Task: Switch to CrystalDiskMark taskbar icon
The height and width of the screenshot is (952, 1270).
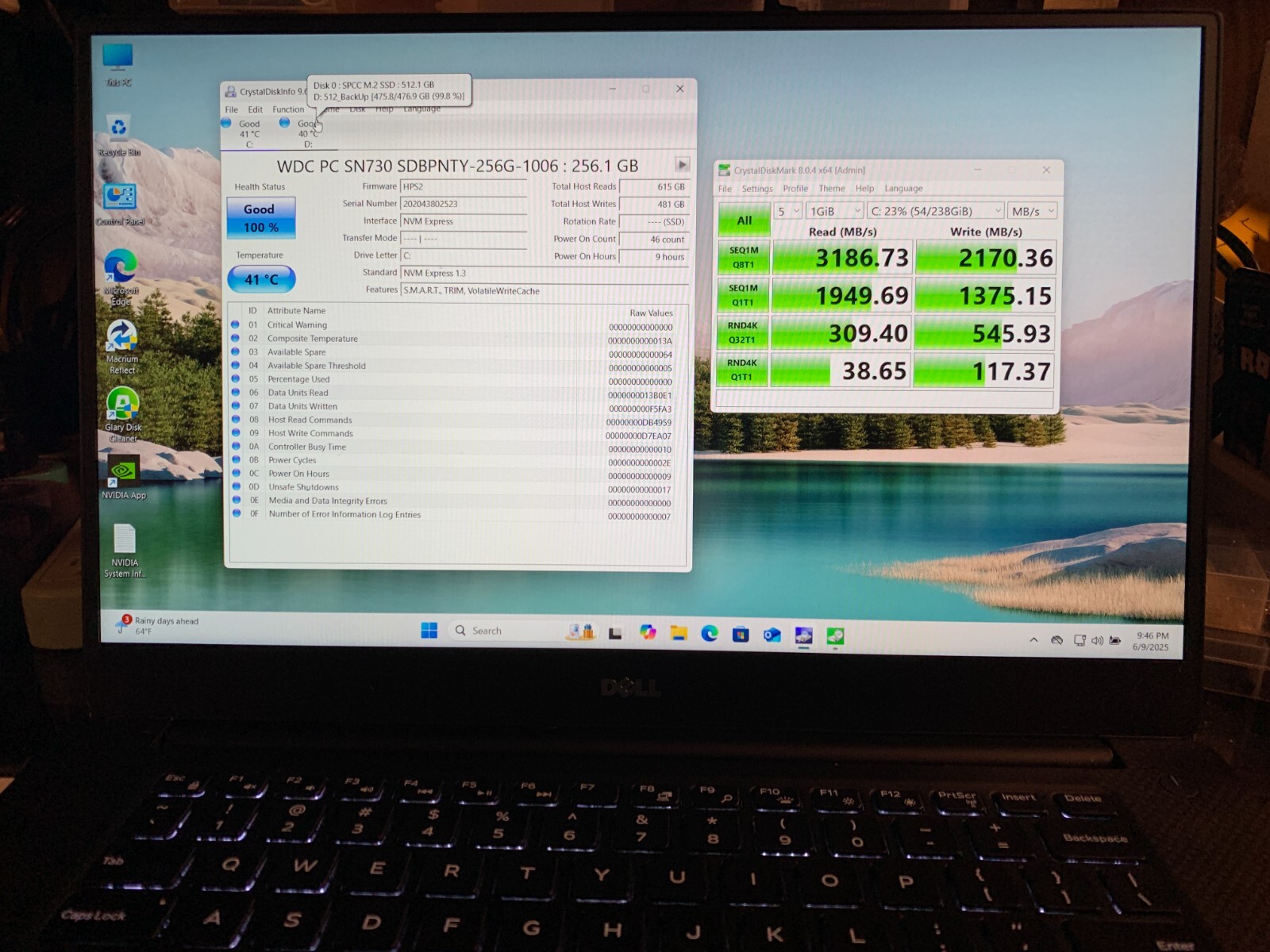Action: pos(835,636)
